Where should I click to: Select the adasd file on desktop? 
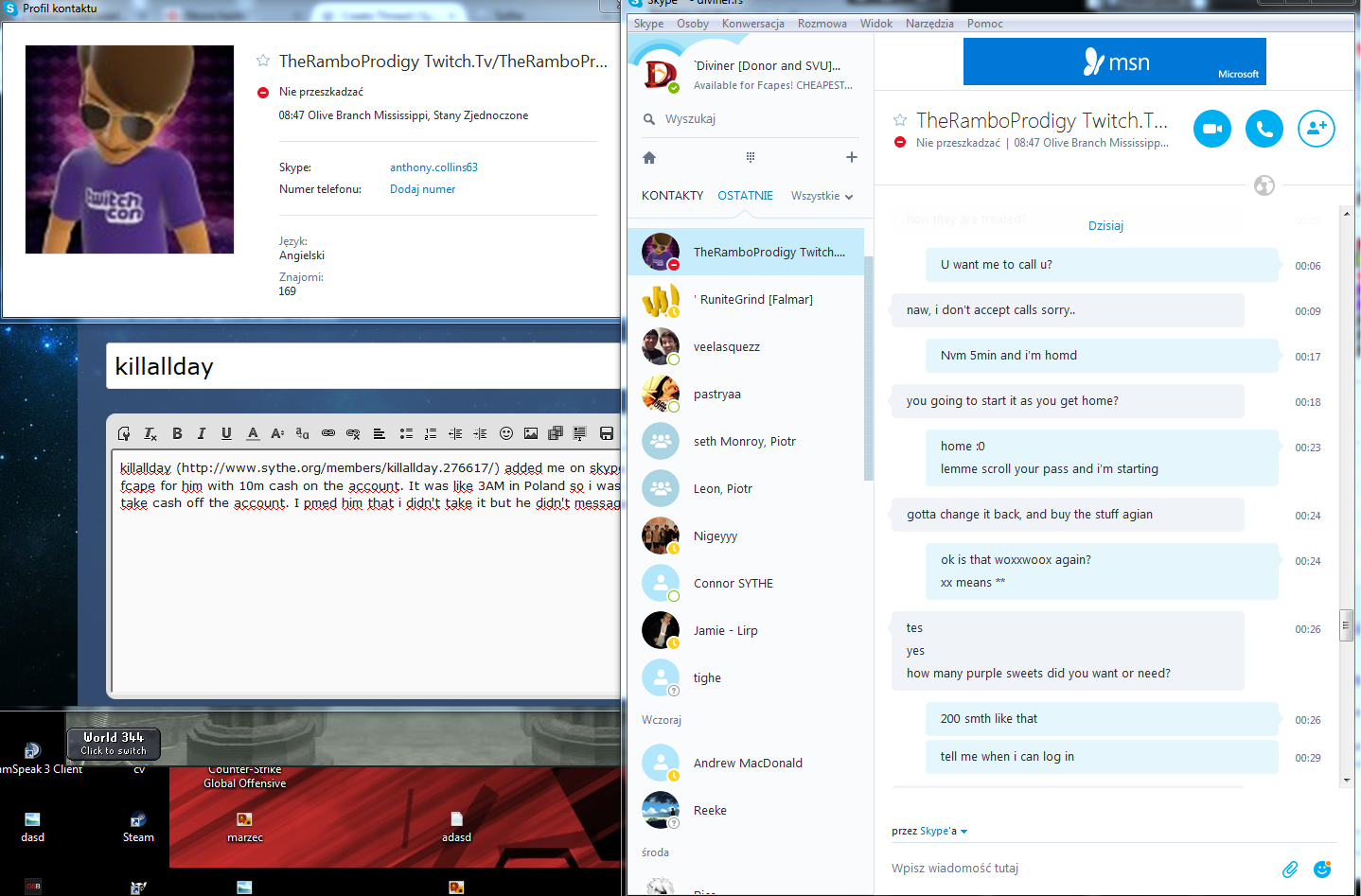point(456,827)
